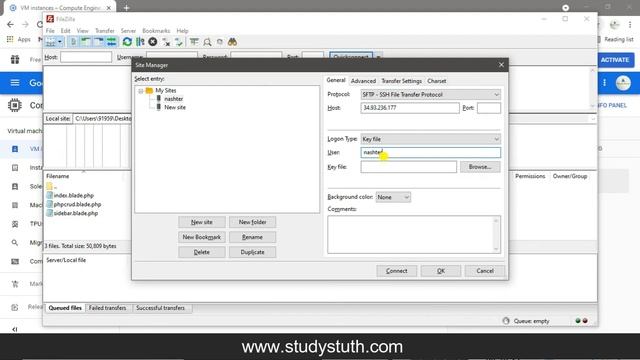Switch to the Queued files tab
The image size is (640, 360).
[65, 308]
